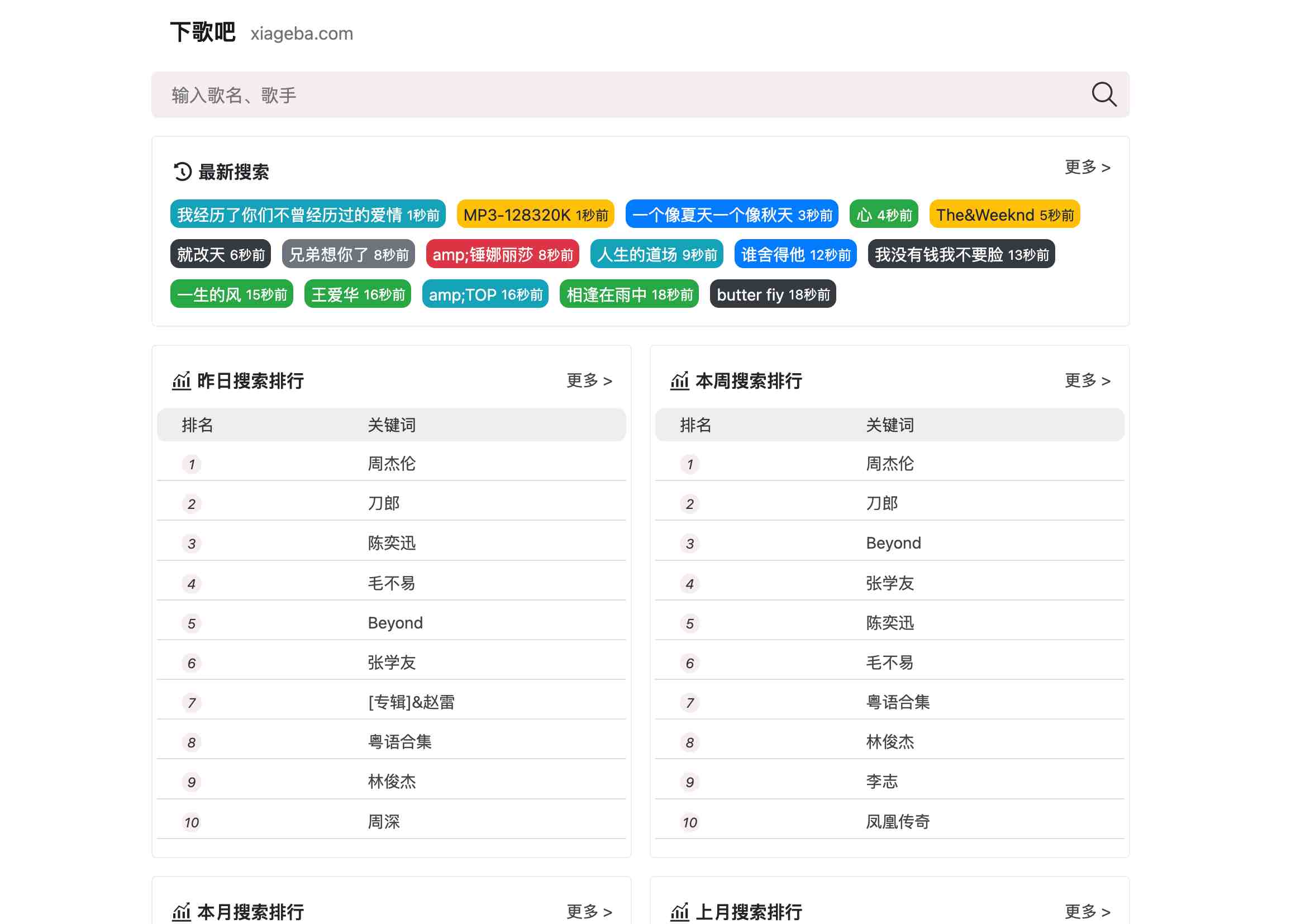Open 更多 for 昨日搜索排行
Viewport: 1296px width, 924px height.
point(589,380)
